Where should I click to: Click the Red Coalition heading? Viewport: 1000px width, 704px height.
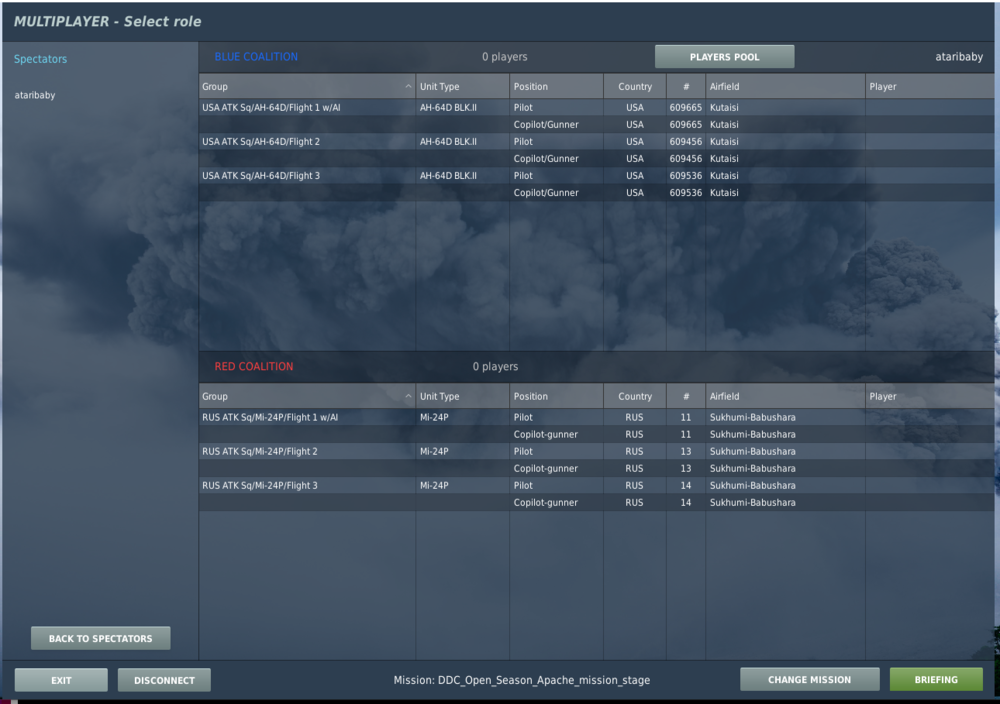click(254, 367)
